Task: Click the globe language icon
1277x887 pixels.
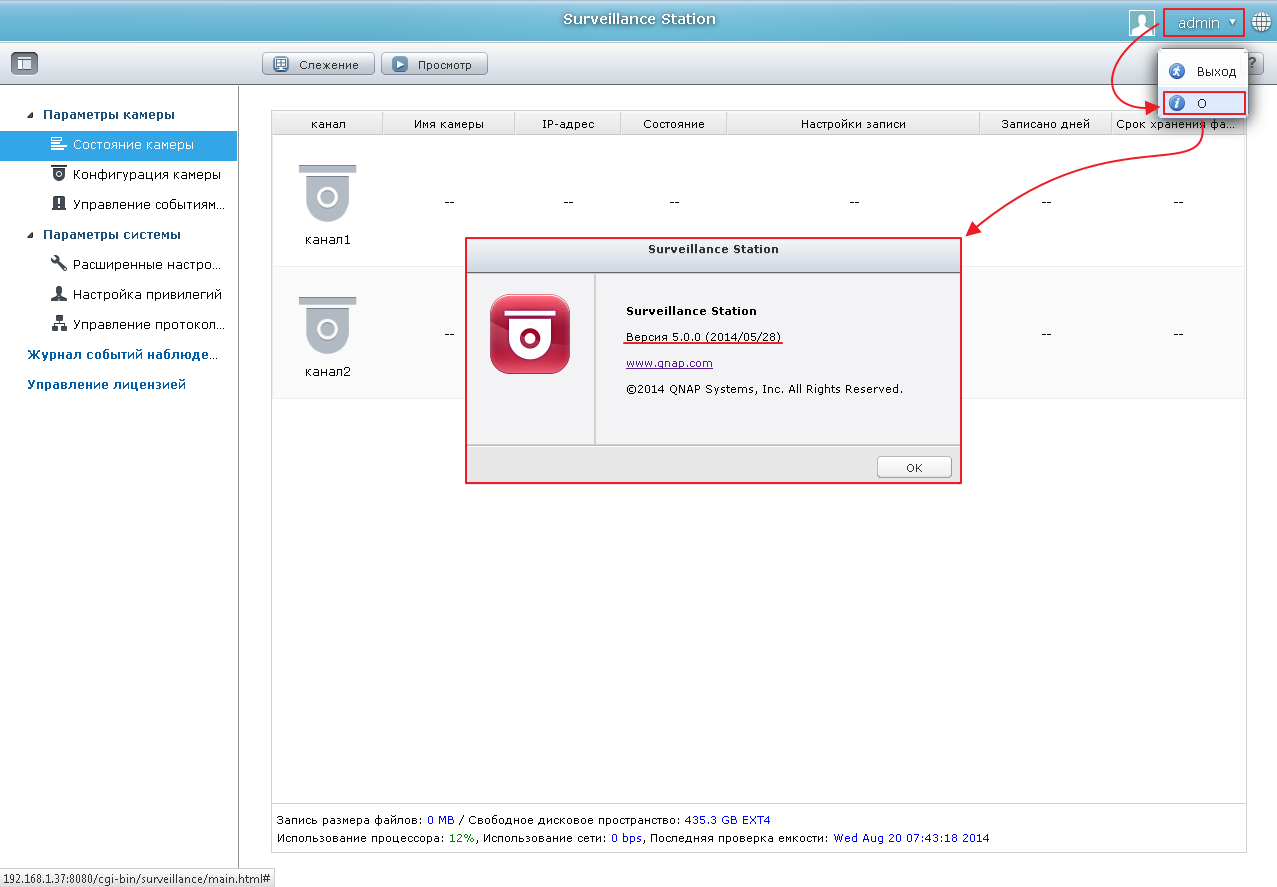Action: [1261, 22]
